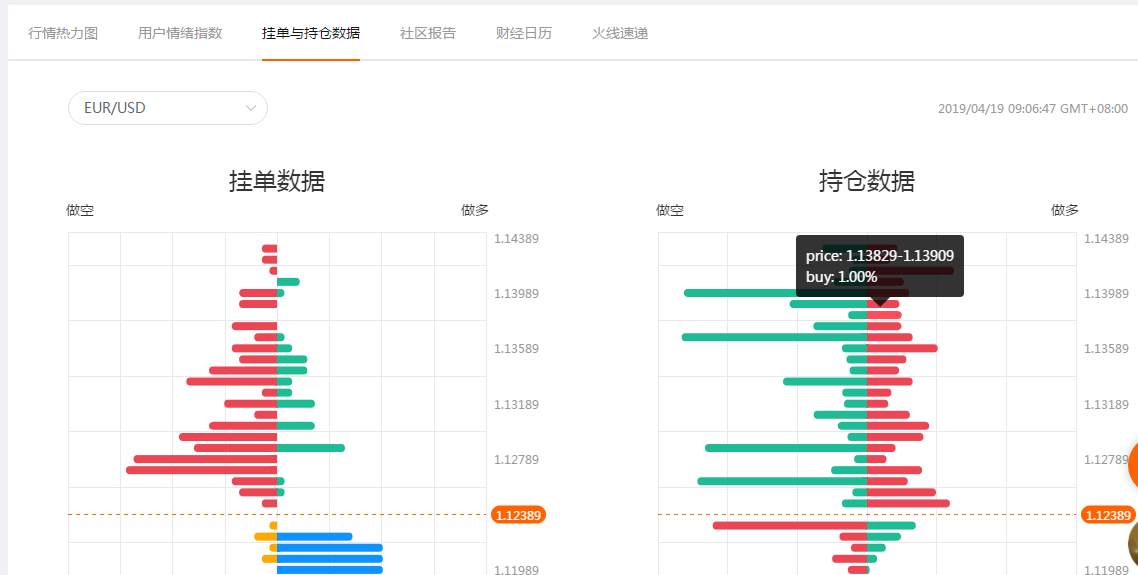The width and height of the screenshot is (1138, 575).
Task: Click the price 1.13829-1.13909 tooltip
Action: [880, 266]
